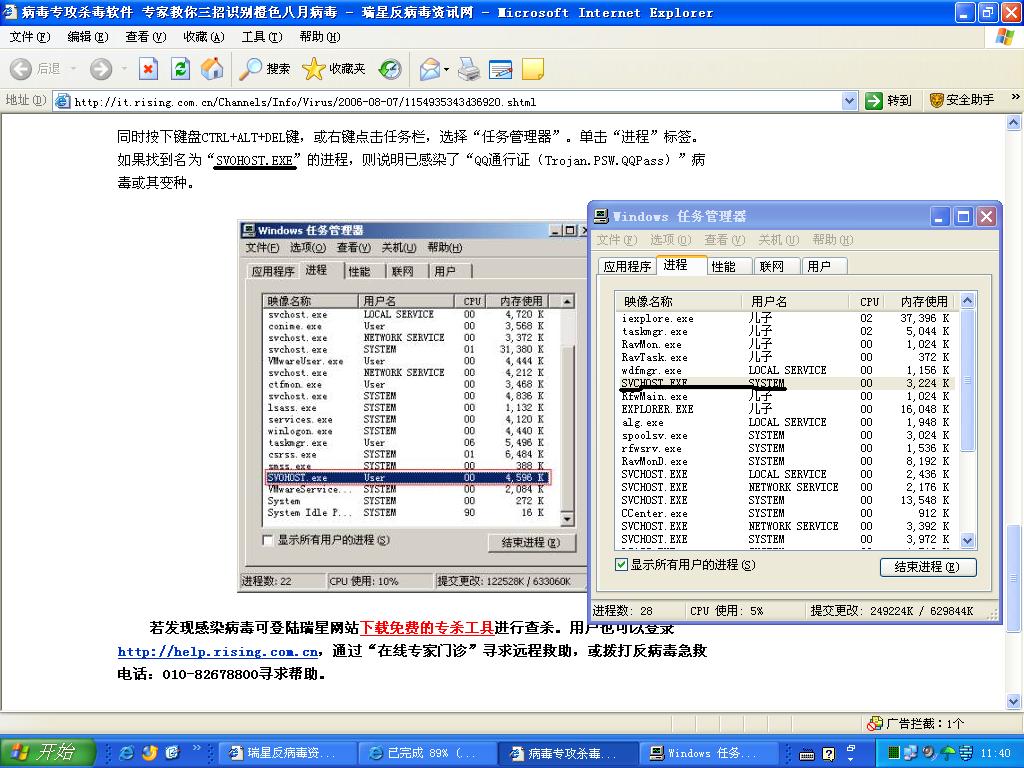Click the IE page scrollbar down arrow
The width and height of the screenshot is (1024, 768).
click(x=1014, y=702)
